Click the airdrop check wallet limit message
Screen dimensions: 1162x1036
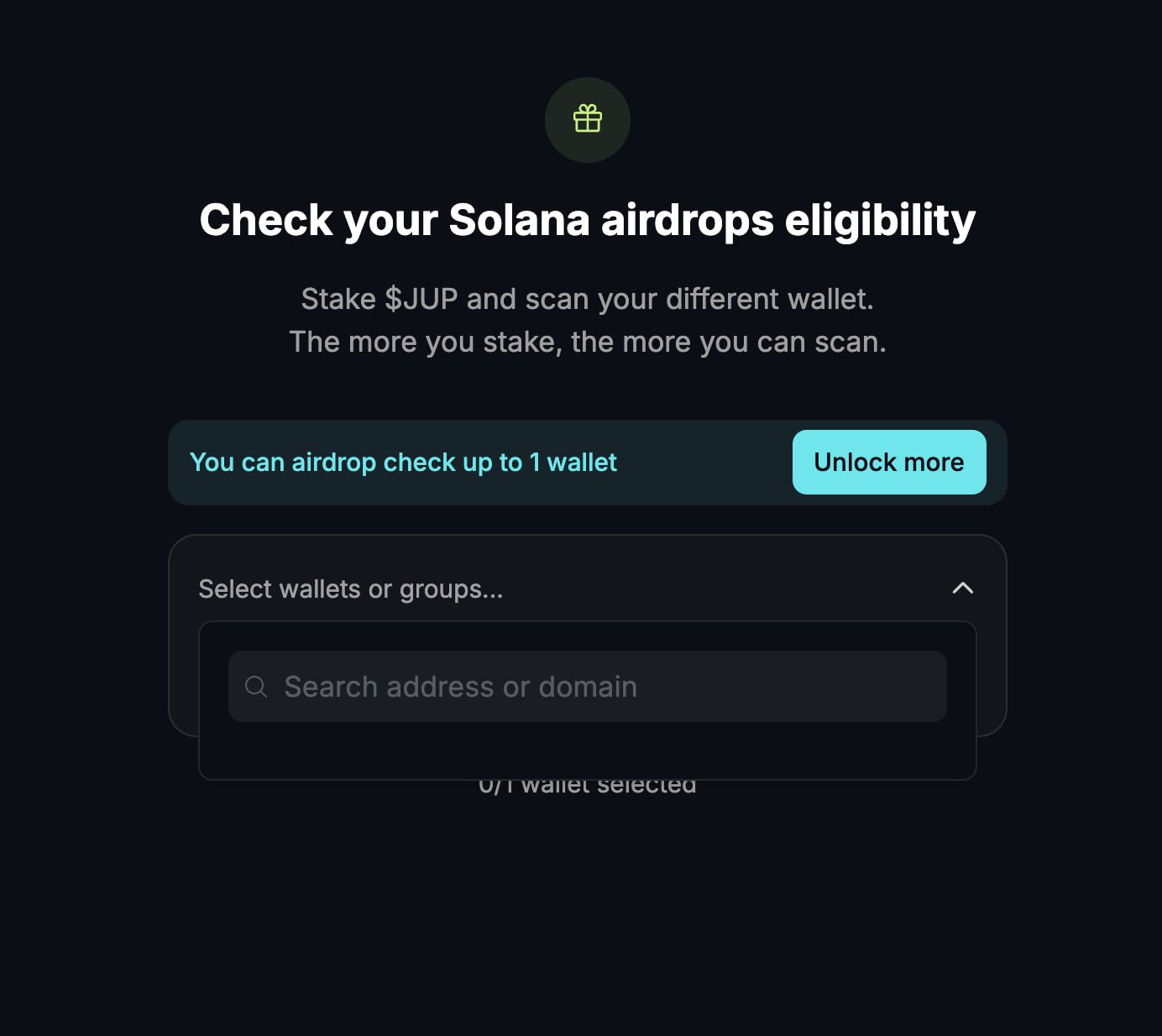[x=403, y=463]
